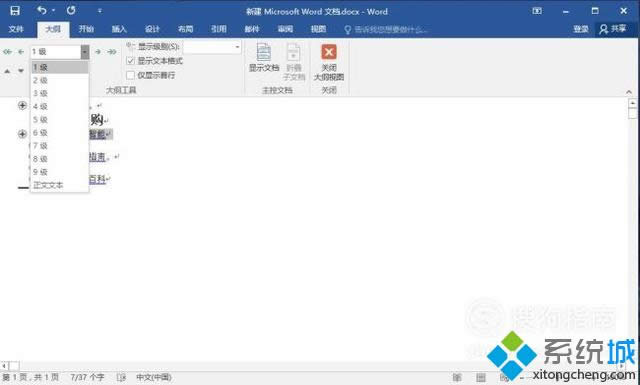This screenshot has height=385, width=640.
Task: Click the second outline plus symbol
Action: 22,134
